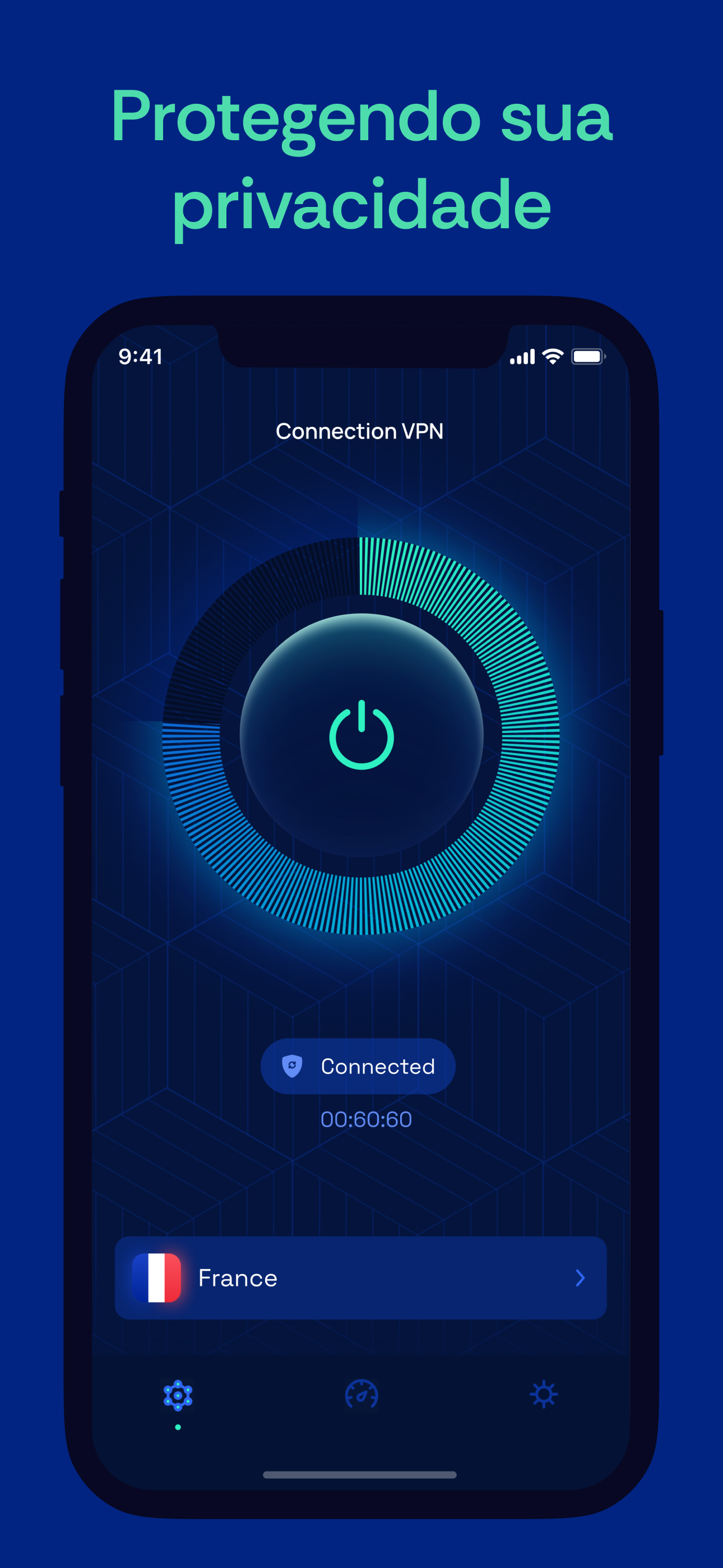
Task: Tap the Wi-Fi status icon
Action: coord(553,357)
